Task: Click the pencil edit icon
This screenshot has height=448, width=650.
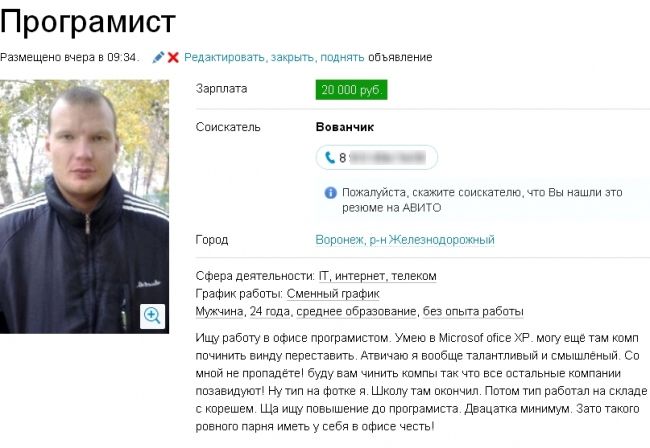Action: click(x=158, y=57)
